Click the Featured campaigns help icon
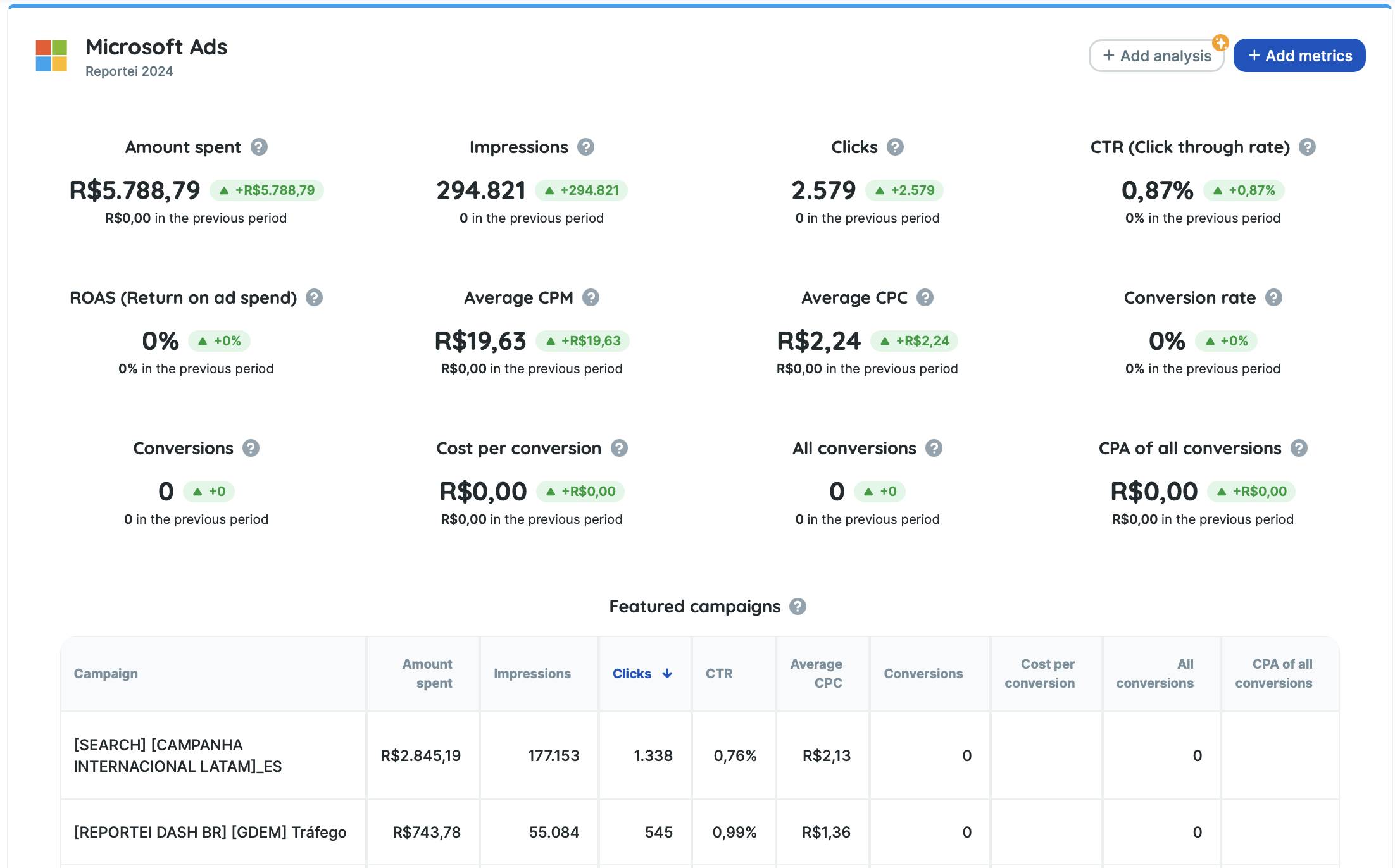1395x868 pixels. point(798,606)
